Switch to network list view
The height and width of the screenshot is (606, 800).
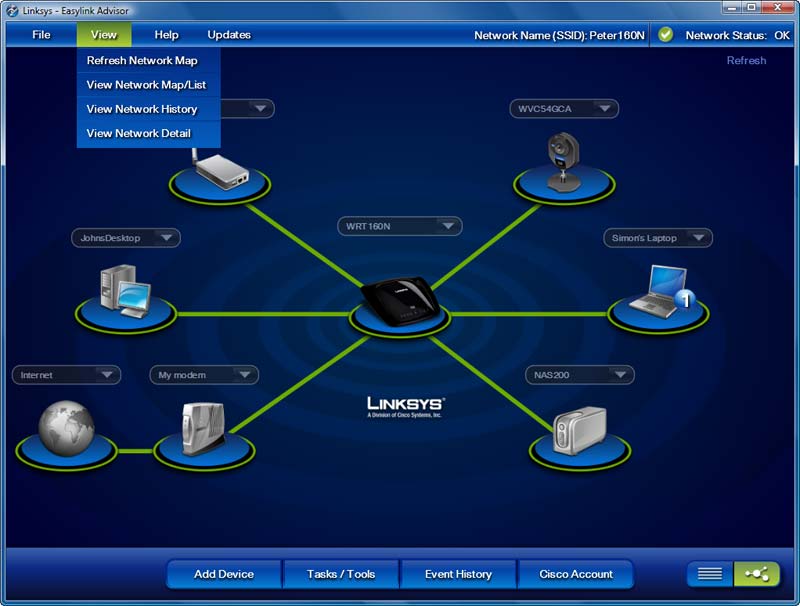(x=710, y=574)
